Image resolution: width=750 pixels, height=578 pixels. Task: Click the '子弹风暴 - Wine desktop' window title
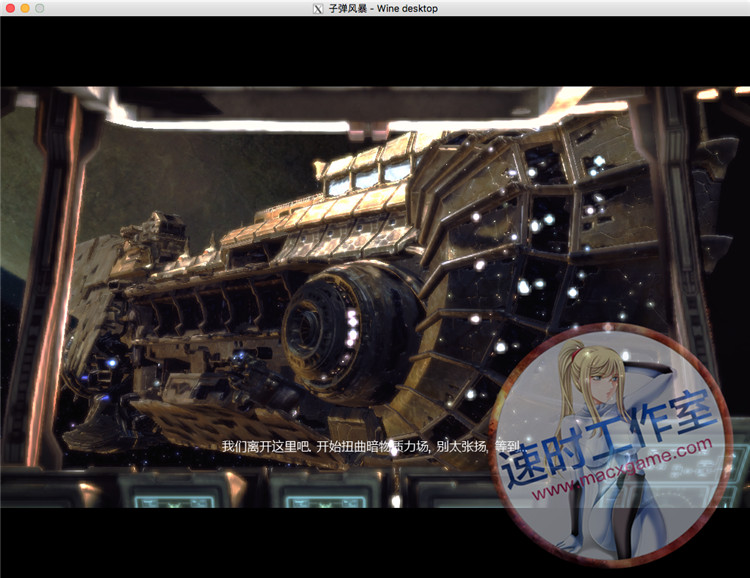(383, 9)
